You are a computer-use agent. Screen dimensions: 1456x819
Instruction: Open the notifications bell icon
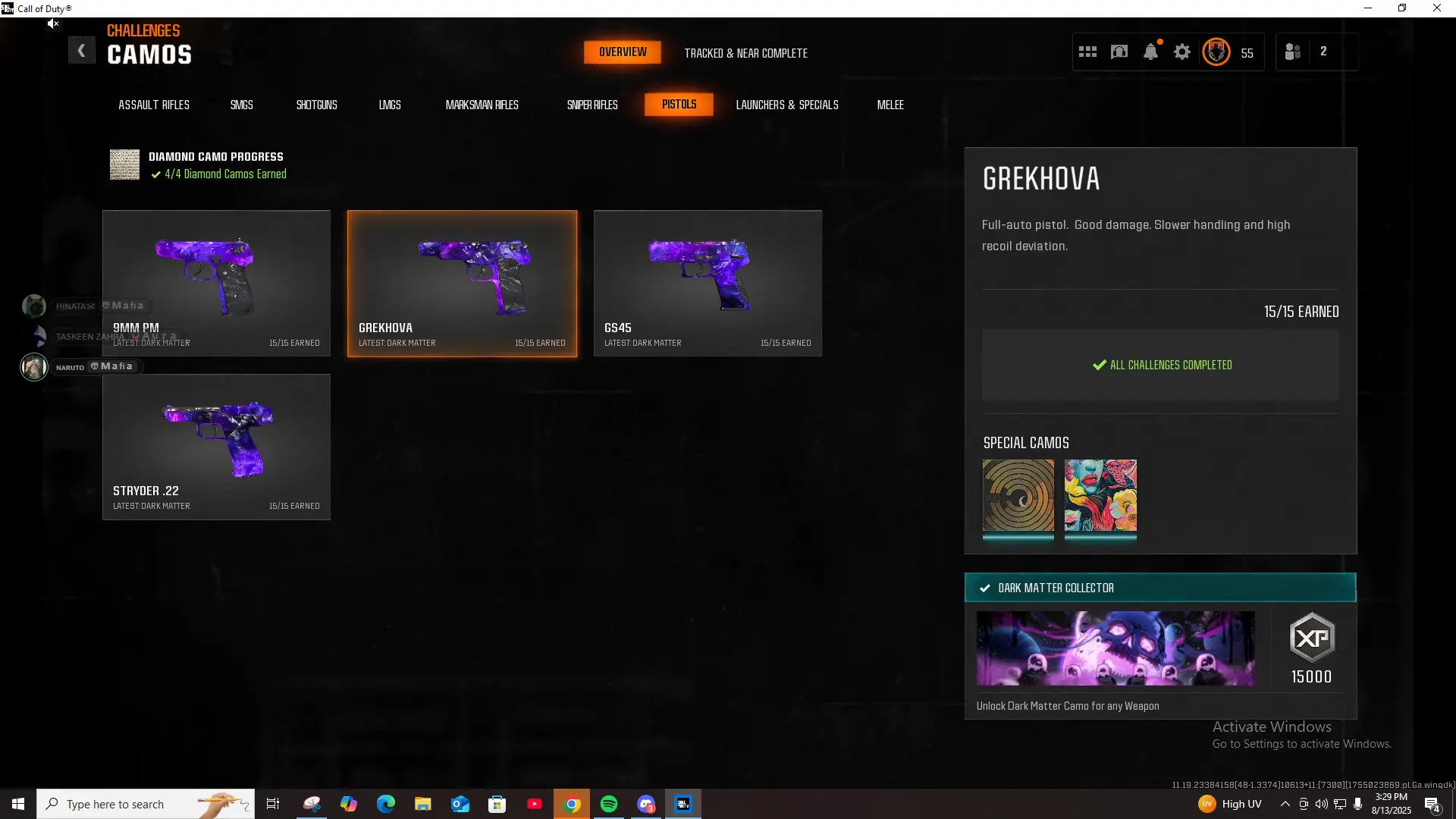[x=1150, y=52]
